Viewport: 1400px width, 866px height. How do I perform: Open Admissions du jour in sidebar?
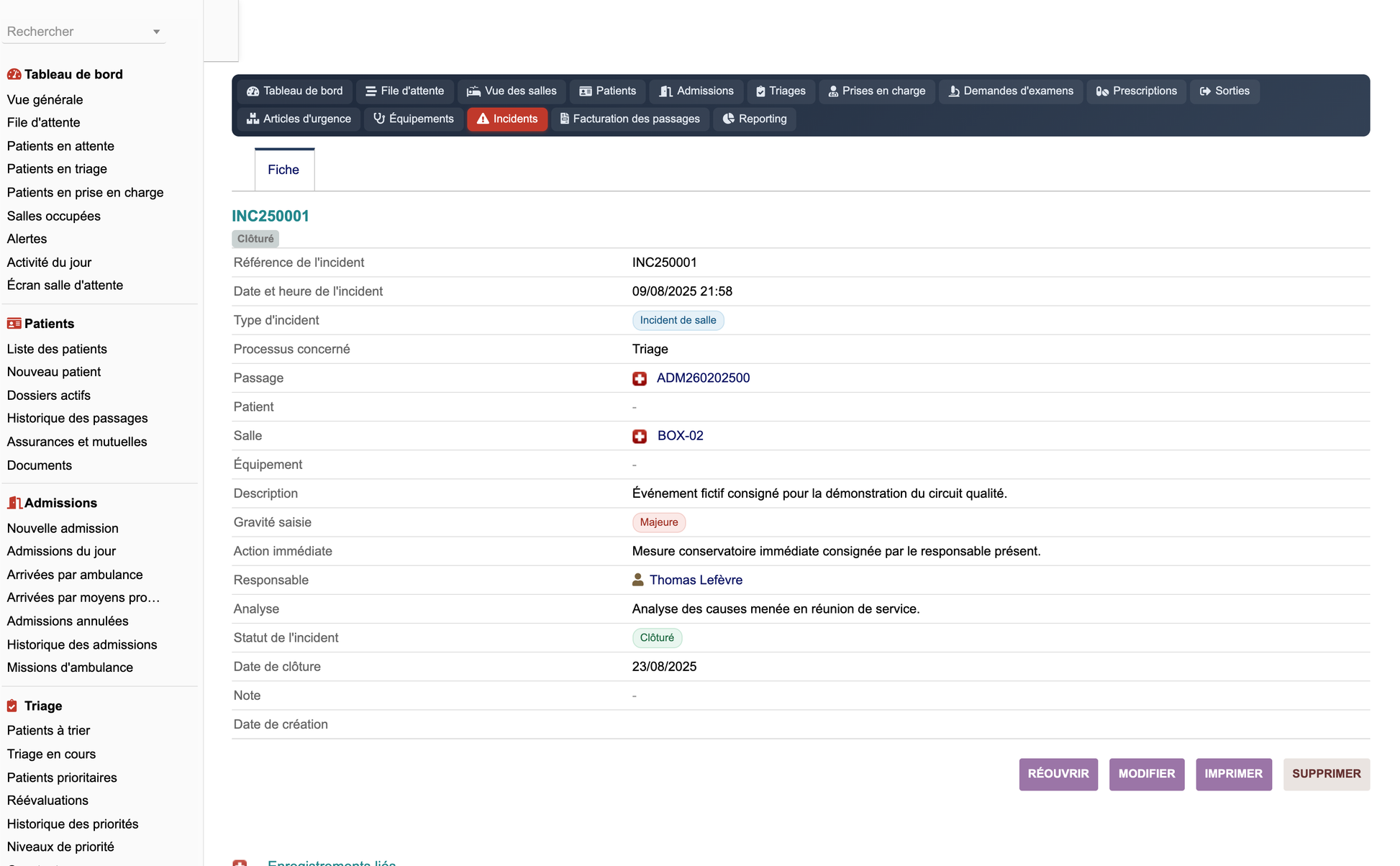point(61,551)
